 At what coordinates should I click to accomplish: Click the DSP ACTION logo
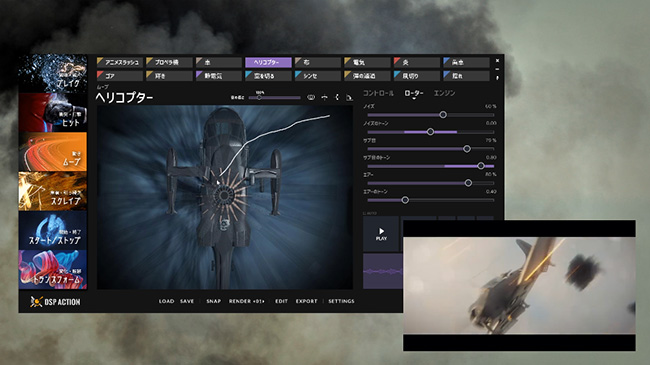tap(55, 302)
